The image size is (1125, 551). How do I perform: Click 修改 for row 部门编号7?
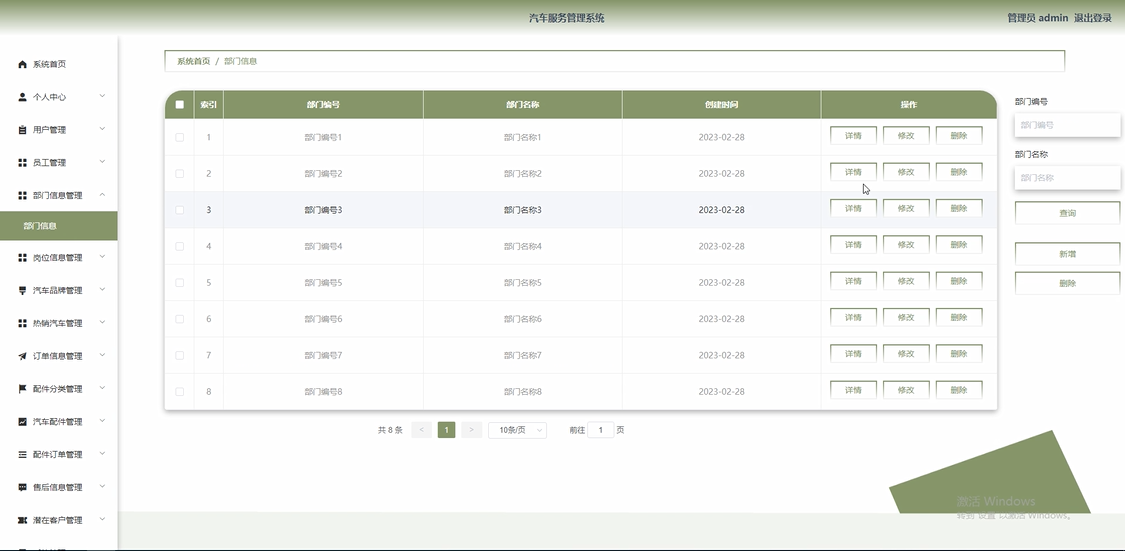coord(906,354)
